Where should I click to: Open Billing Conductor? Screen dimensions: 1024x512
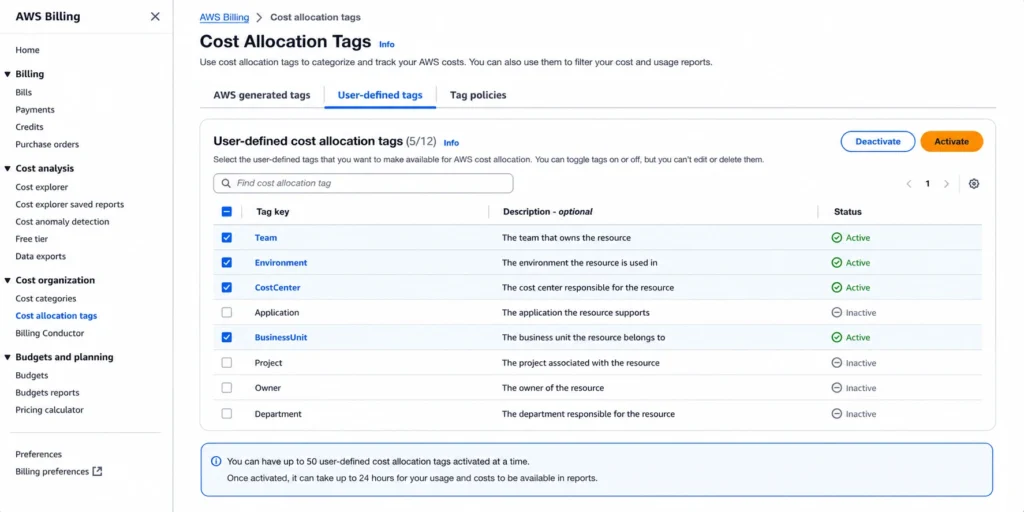tap(50, 333)
